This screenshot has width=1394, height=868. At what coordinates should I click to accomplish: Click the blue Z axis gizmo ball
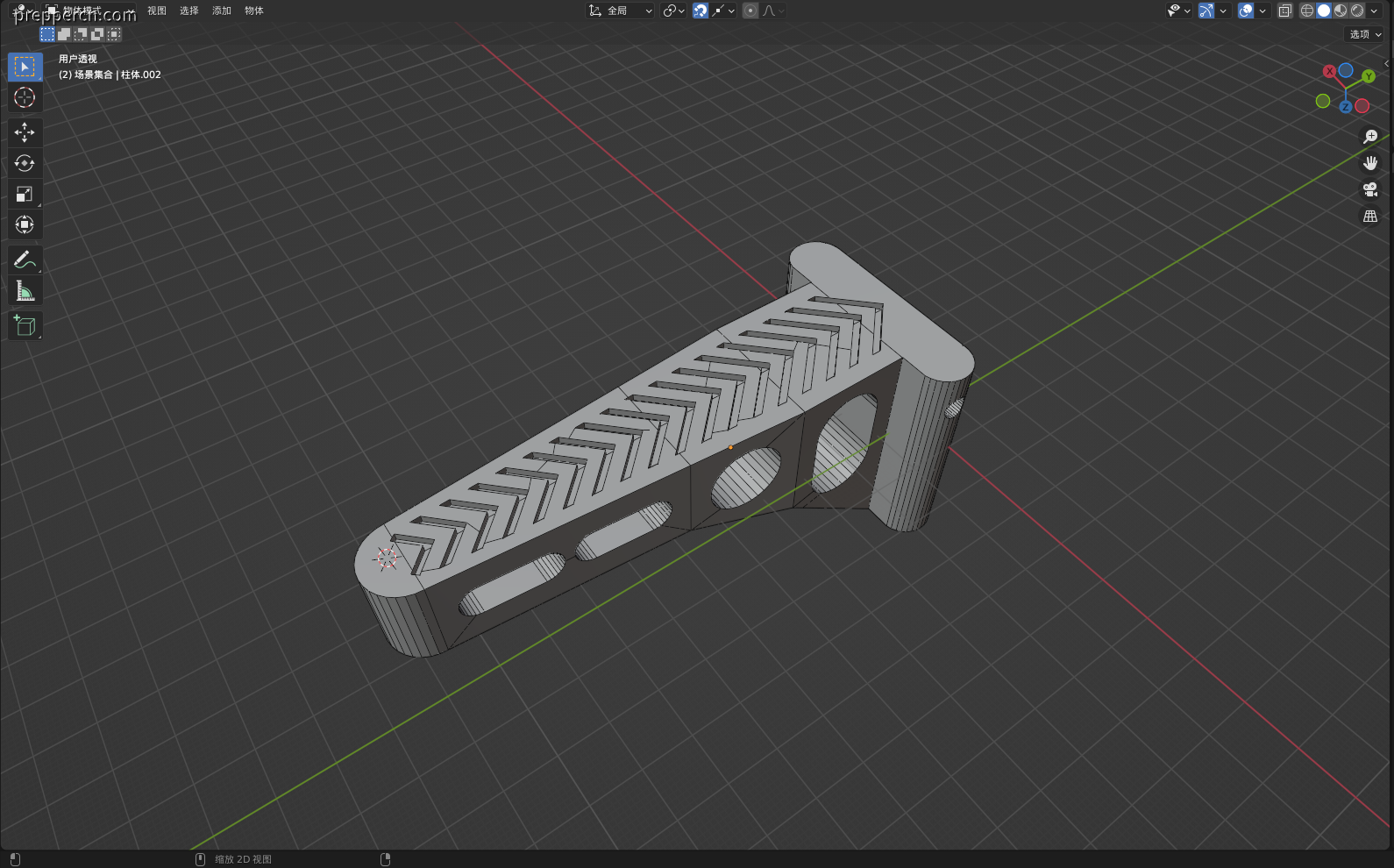point(1345,107)
